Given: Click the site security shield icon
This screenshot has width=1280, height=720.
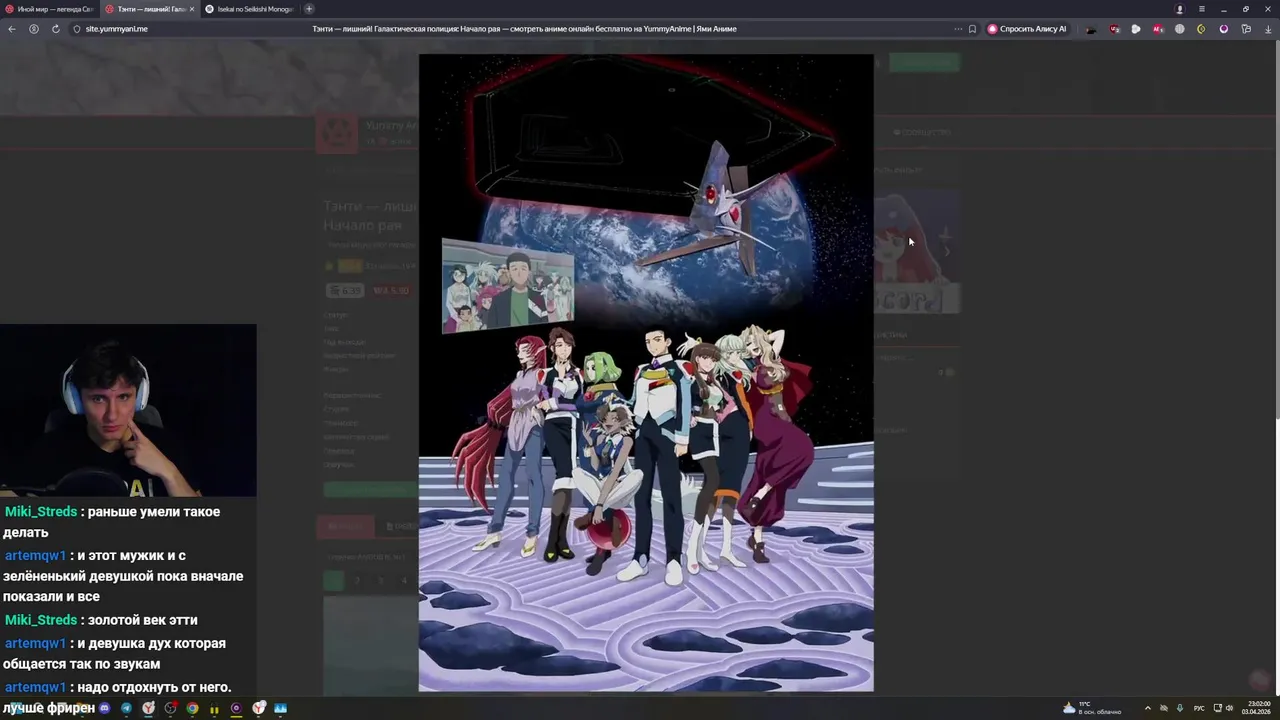Looking at the screenshot, I should pos(76,29).
